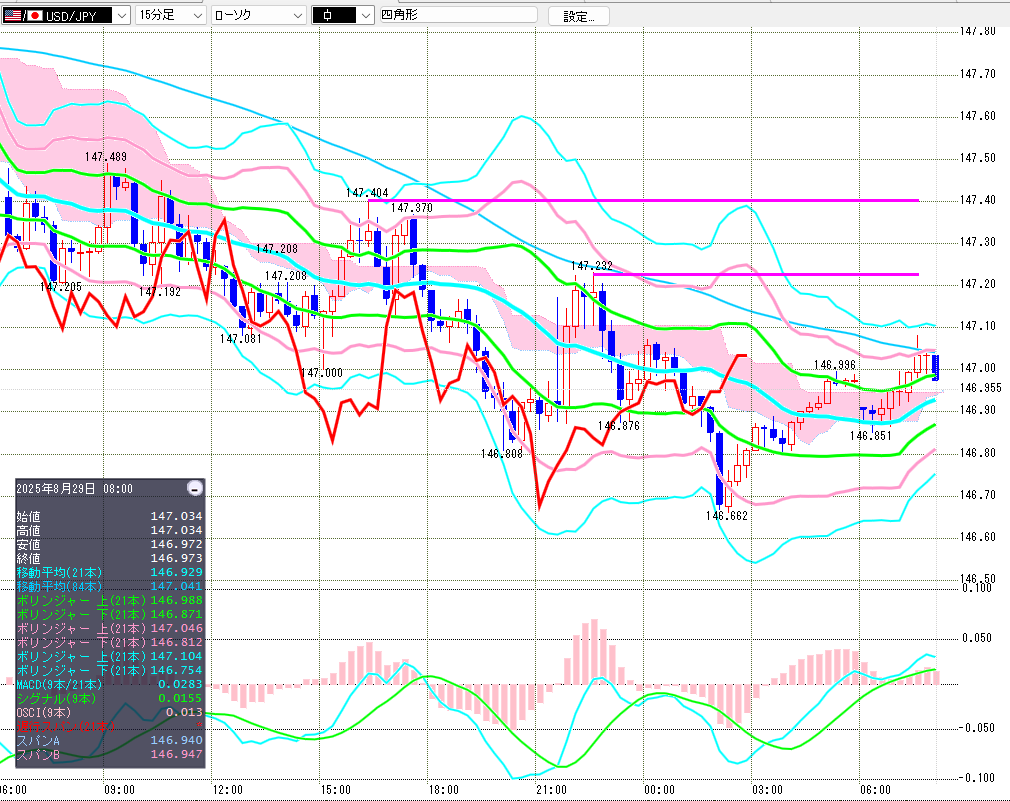The height and width of the screenshot is (801, 1010).
Task: Click the 高値 147.034 row
Action: pos(110,531)
